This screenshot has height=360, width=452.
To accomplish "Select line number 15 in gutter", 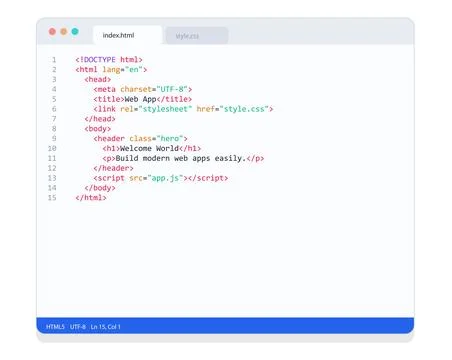I will click(52, 198).
